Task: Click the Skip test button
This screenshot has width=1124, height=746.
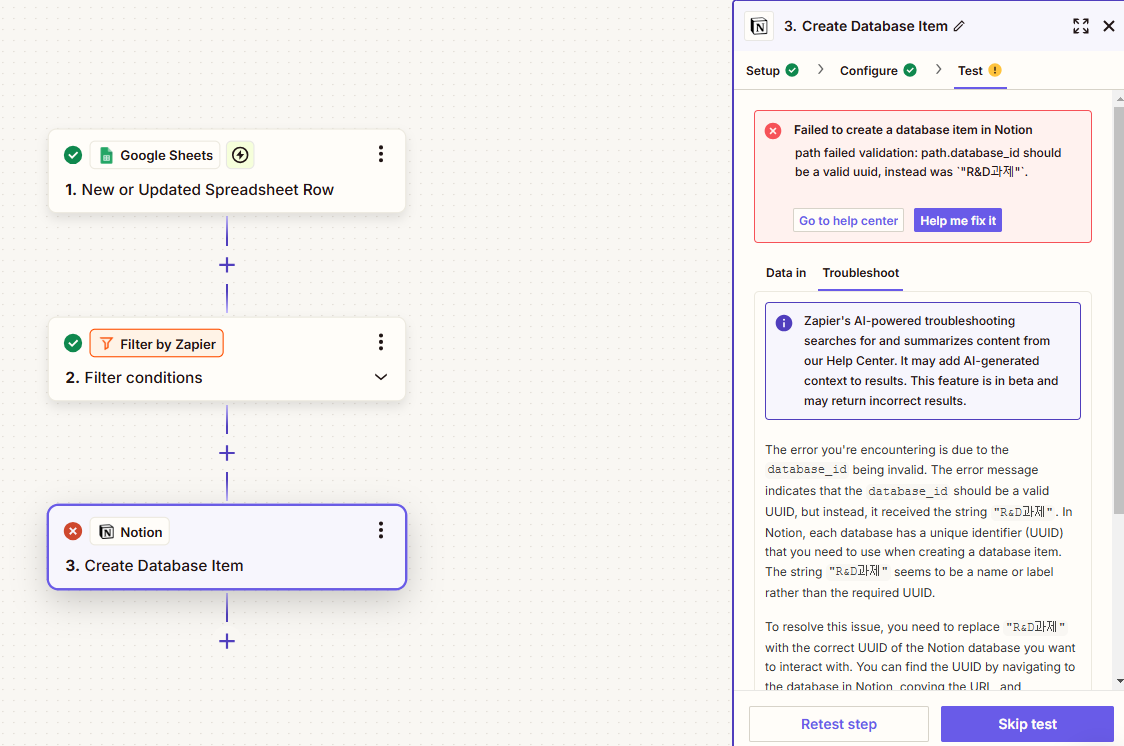Action: coord(1027,724)
